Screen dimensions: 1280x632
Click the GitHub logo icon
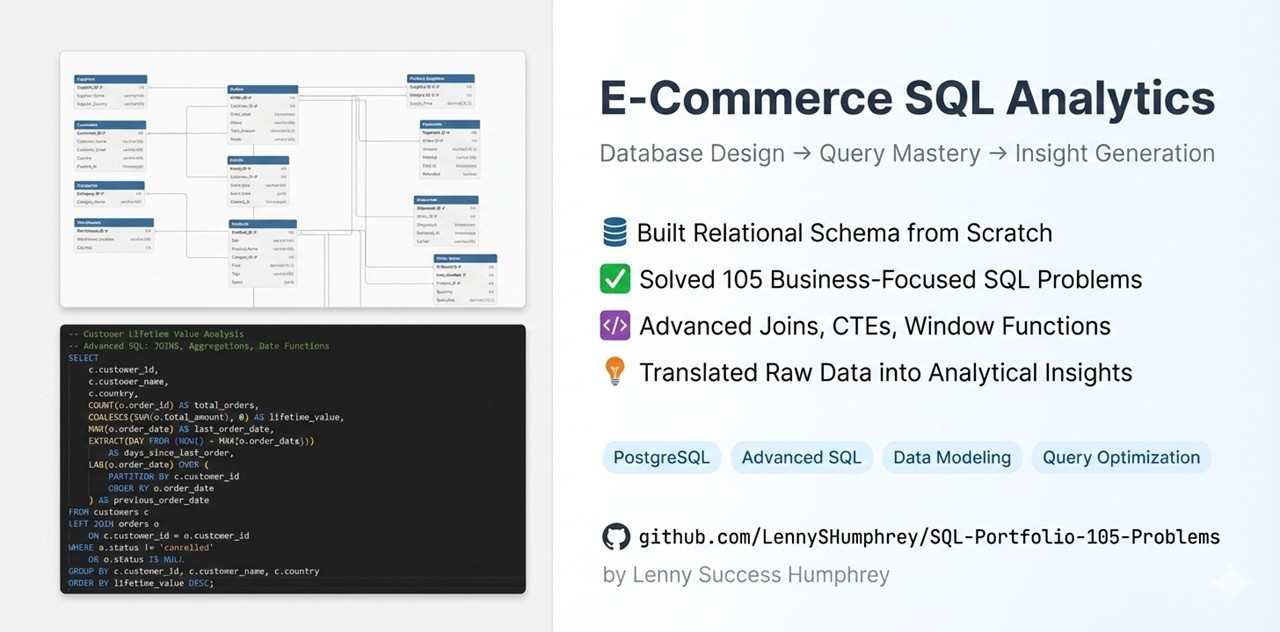(x=616, y=537)
